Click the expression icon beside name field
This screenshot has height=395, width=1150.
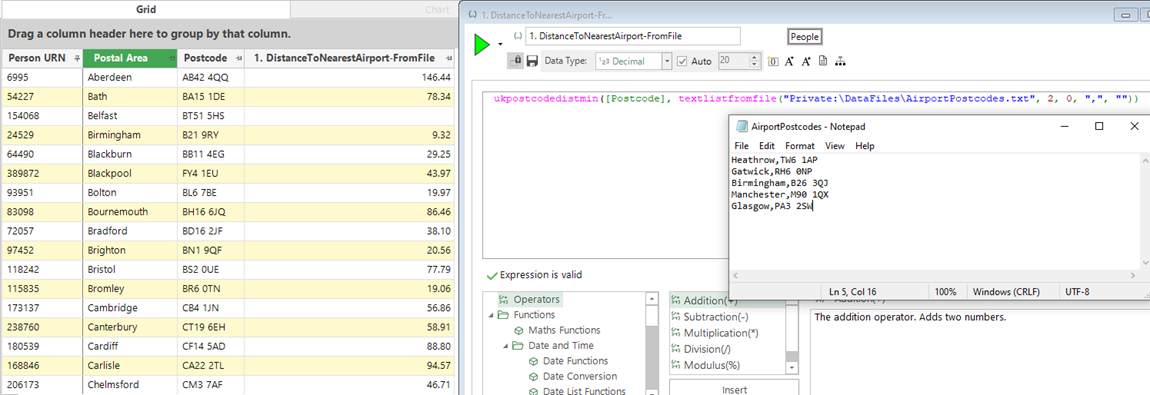click(x=518, y=36)
